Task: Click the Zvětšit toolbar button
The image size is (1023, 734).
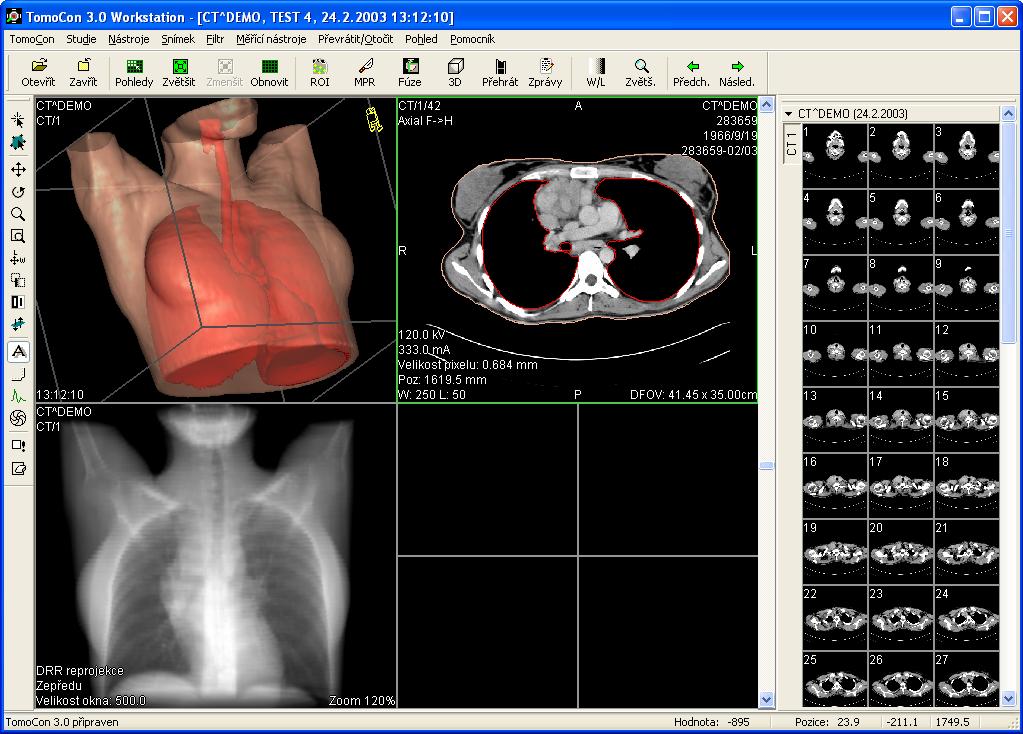Action: (x=179, y=72)
